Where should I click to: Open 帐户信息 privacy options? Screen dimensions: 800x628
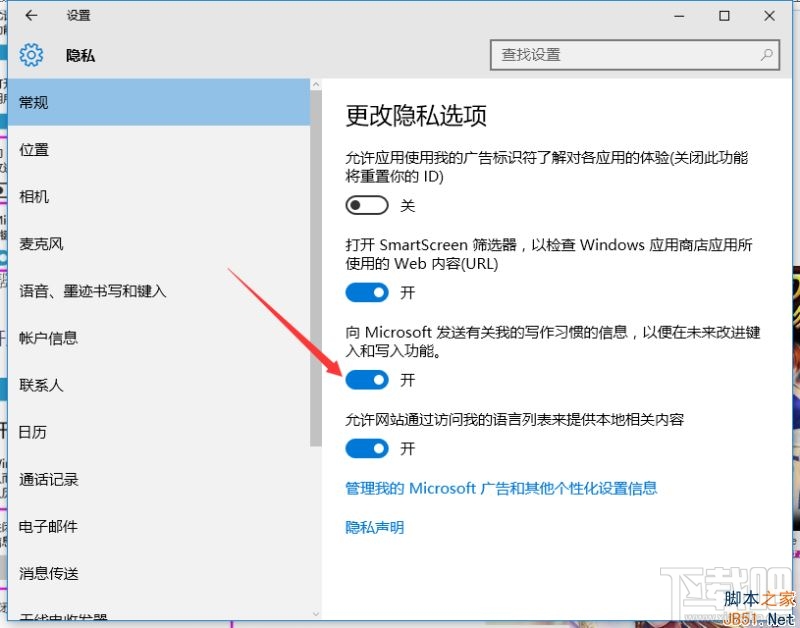click(x=50, y=337)
